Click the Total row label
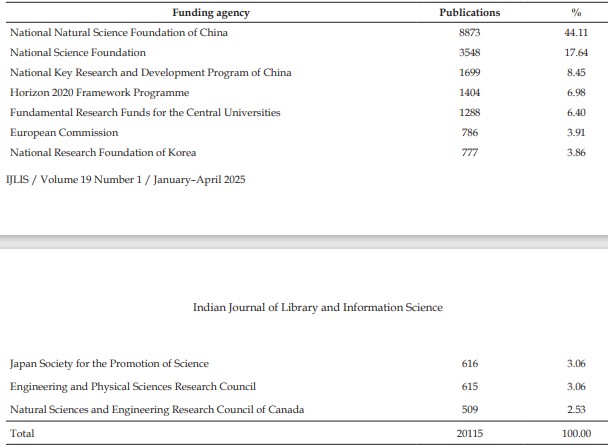Screen dimensions: 608x448 coord(22,433)
